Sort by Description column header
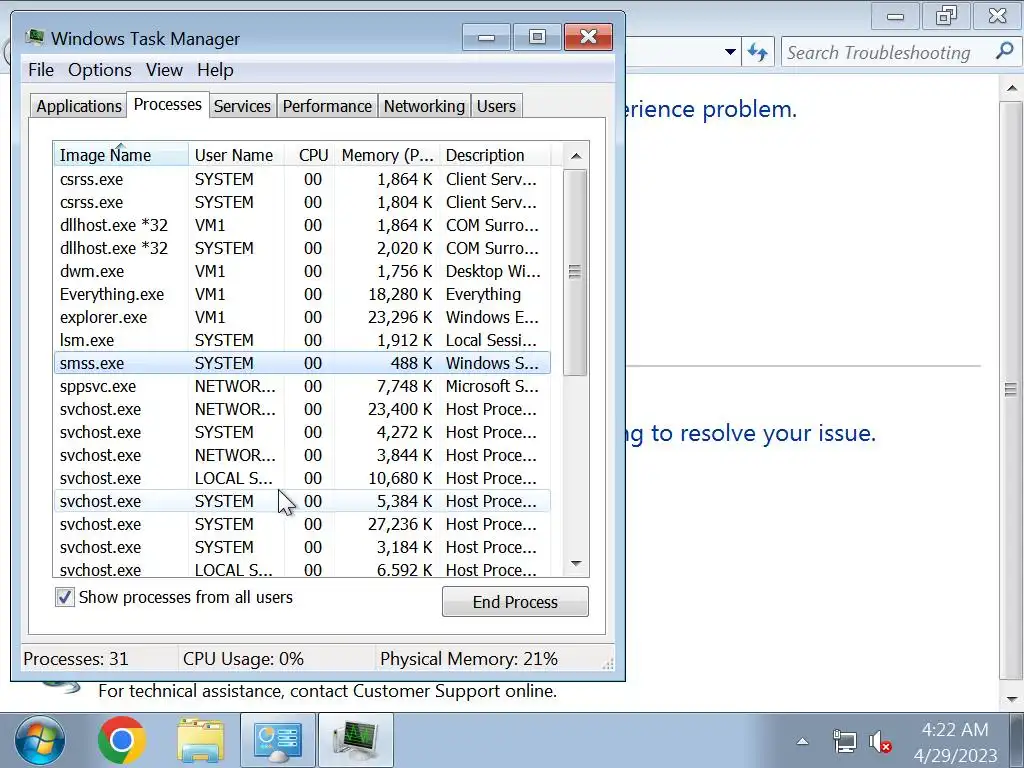The width and height of the screenshot is (1024, 768). coord(495,155)
